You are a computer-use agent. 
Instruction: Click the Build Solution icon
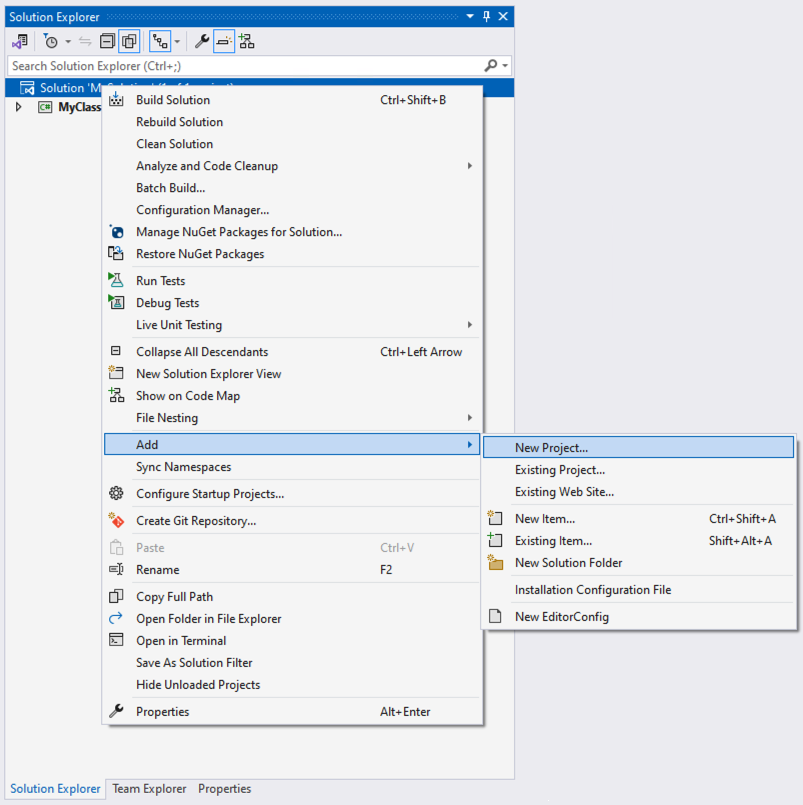pyautogui.click(x=117, y=100)
